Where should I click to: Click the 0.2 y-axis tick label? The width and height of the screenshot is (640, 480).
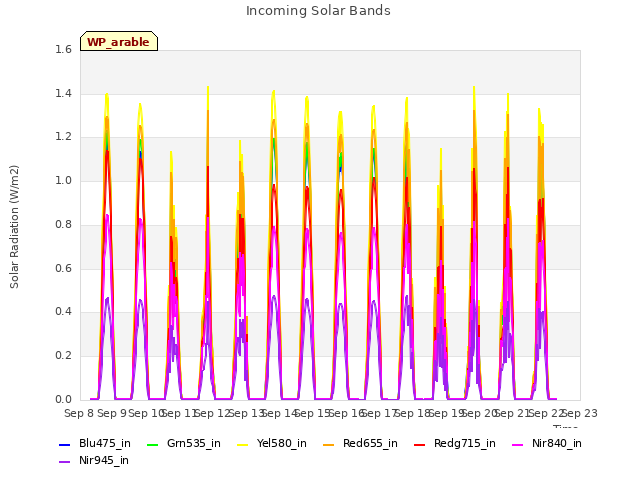tap(63, 356)
